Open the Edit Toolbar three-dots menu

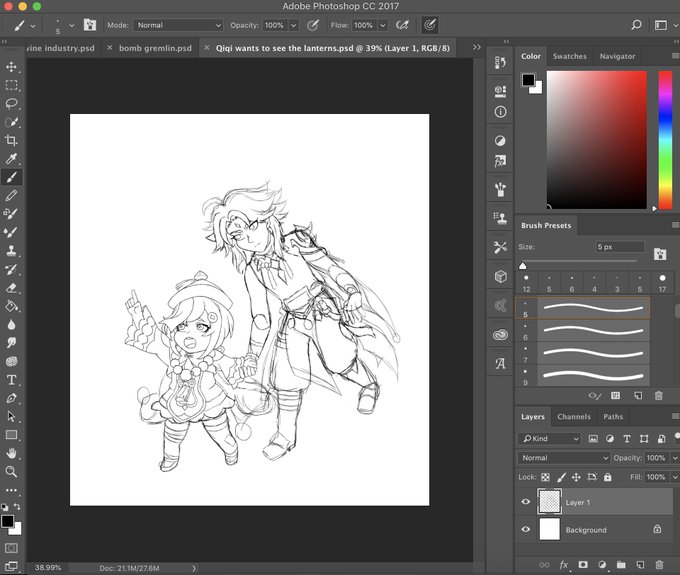(x=11, y=490)
